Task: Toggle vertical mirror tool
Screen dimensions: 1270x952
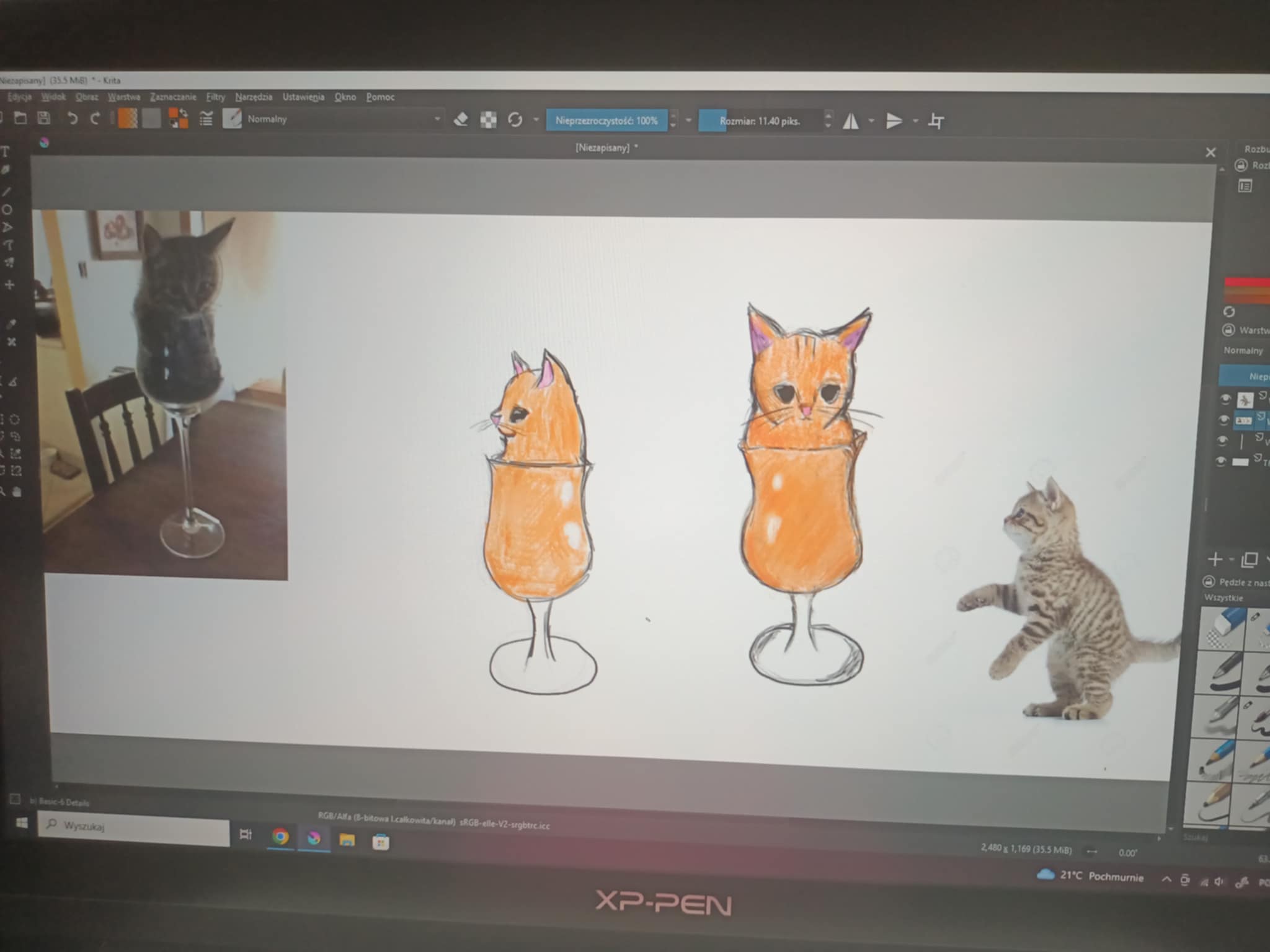Action: click(x=894, y=121)
